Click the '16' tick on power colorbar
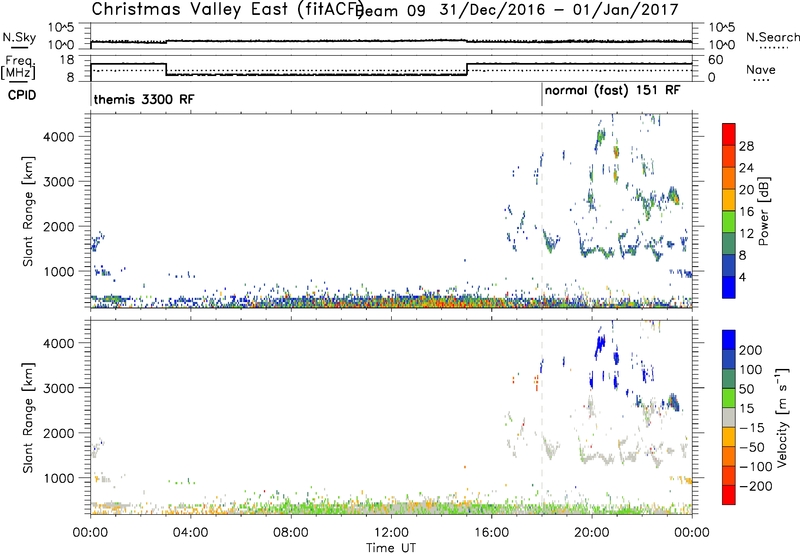800x554 pixels. click(x=746, y=212)
